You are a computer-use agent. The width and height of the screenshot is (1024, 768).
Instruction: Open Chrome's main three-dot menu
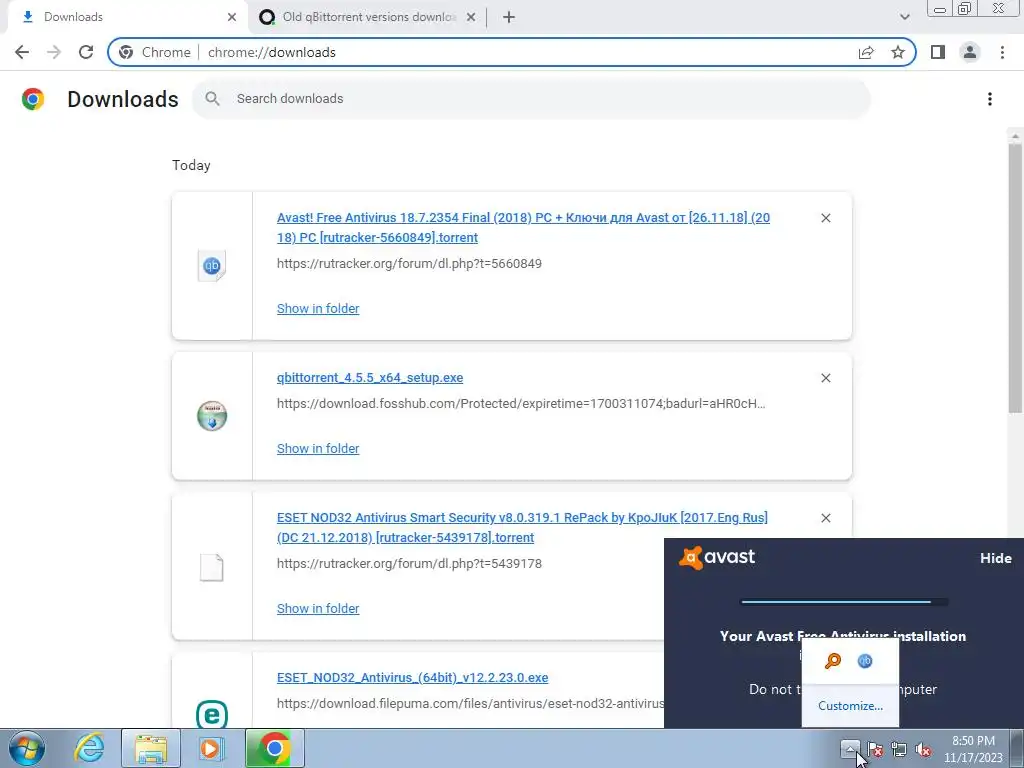[1002, 52]
